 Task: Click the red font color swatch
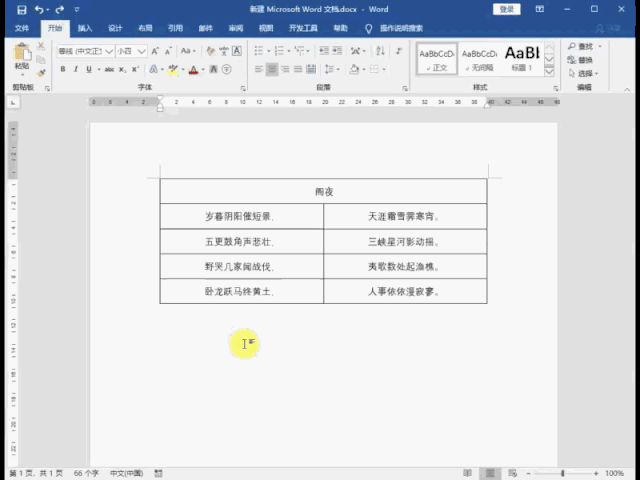coord(192,69)
